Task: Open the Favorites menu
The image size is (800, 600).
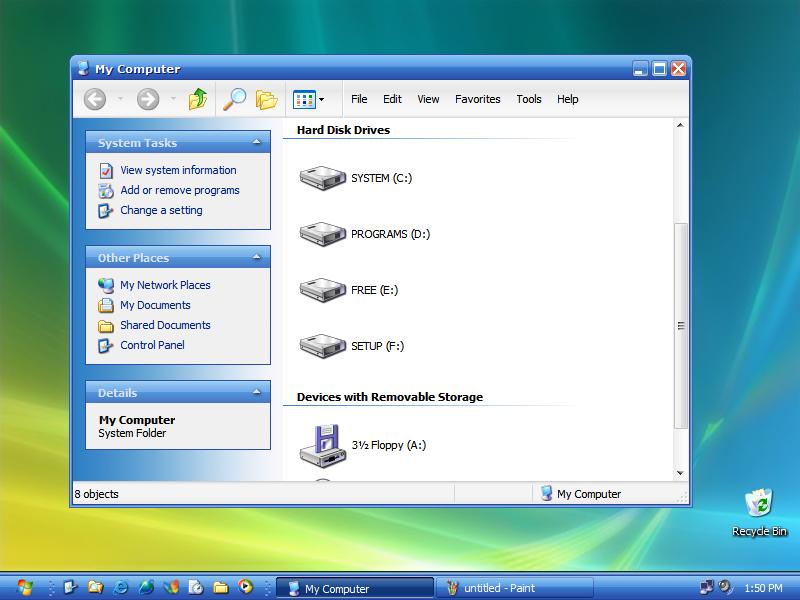Action: click(x=478, y=99)
